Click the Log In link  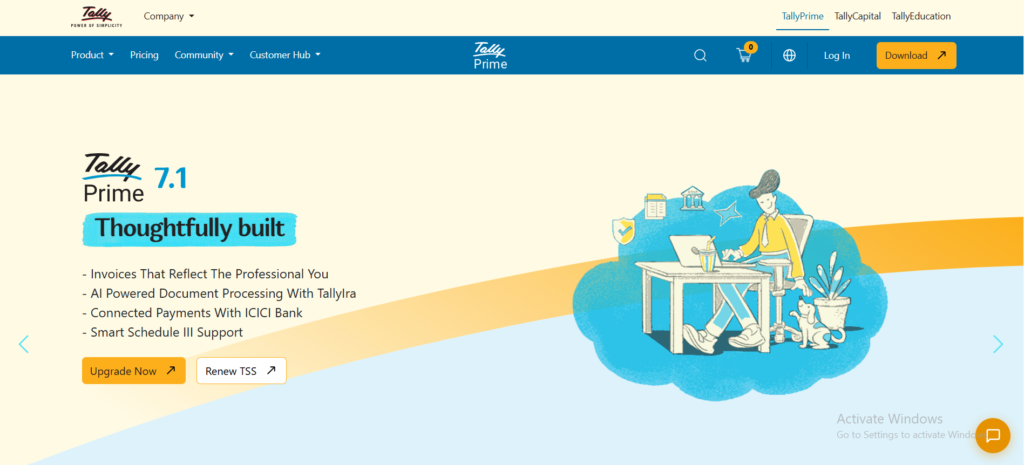(x=837, y=56)
